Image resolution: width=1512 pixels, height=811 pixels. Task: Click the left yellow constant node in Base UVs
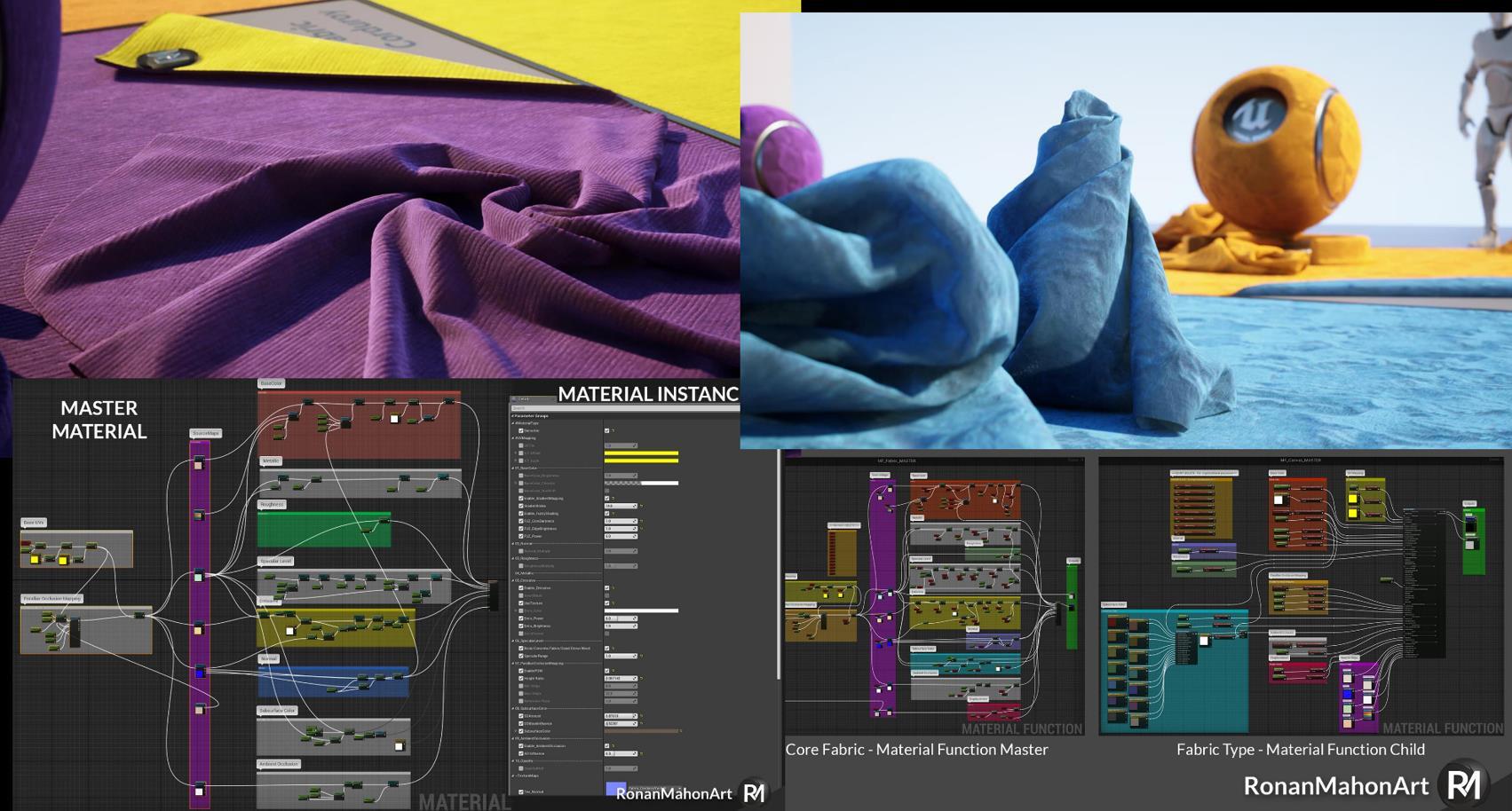[35, 559]
